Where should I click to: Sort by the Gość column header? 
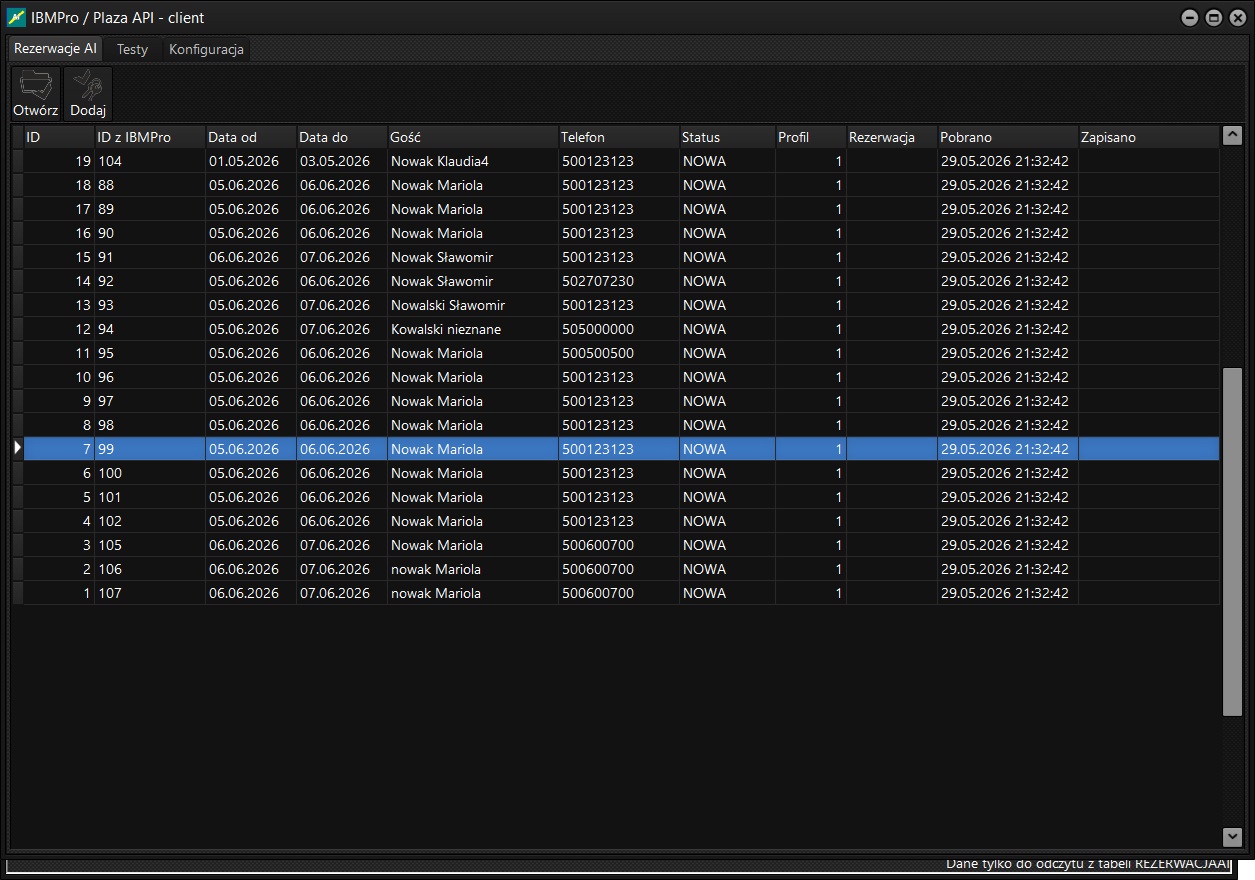[472, 137]
